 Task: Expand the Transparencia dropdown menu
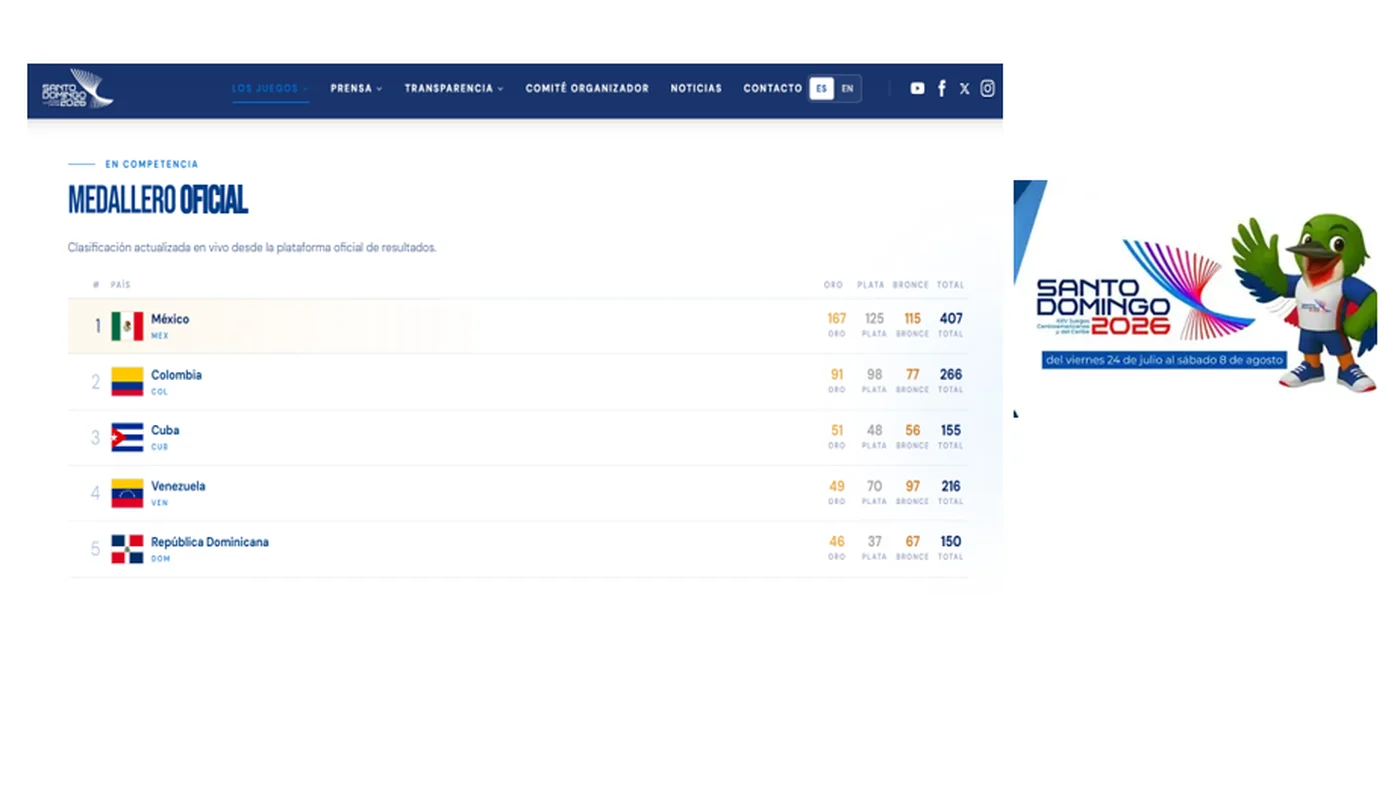(x=454, y=88)
